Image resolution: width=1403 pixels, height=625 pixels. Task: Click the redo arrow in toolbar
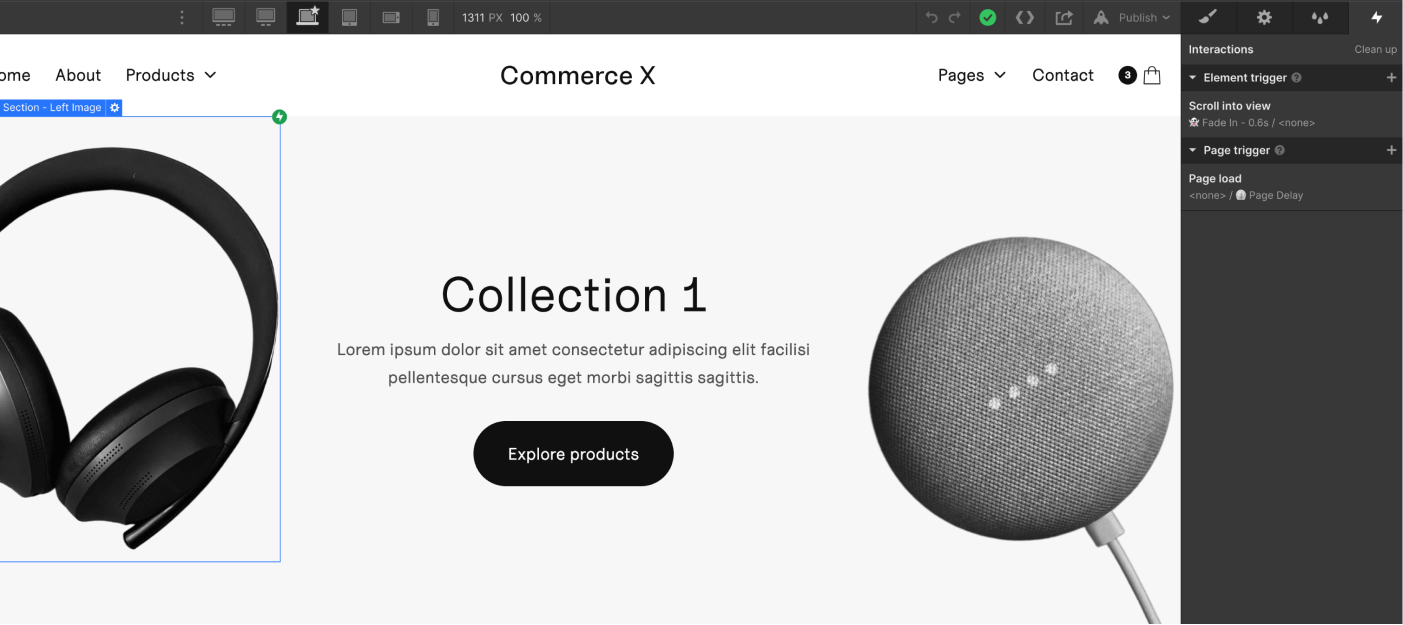[954, 17]
